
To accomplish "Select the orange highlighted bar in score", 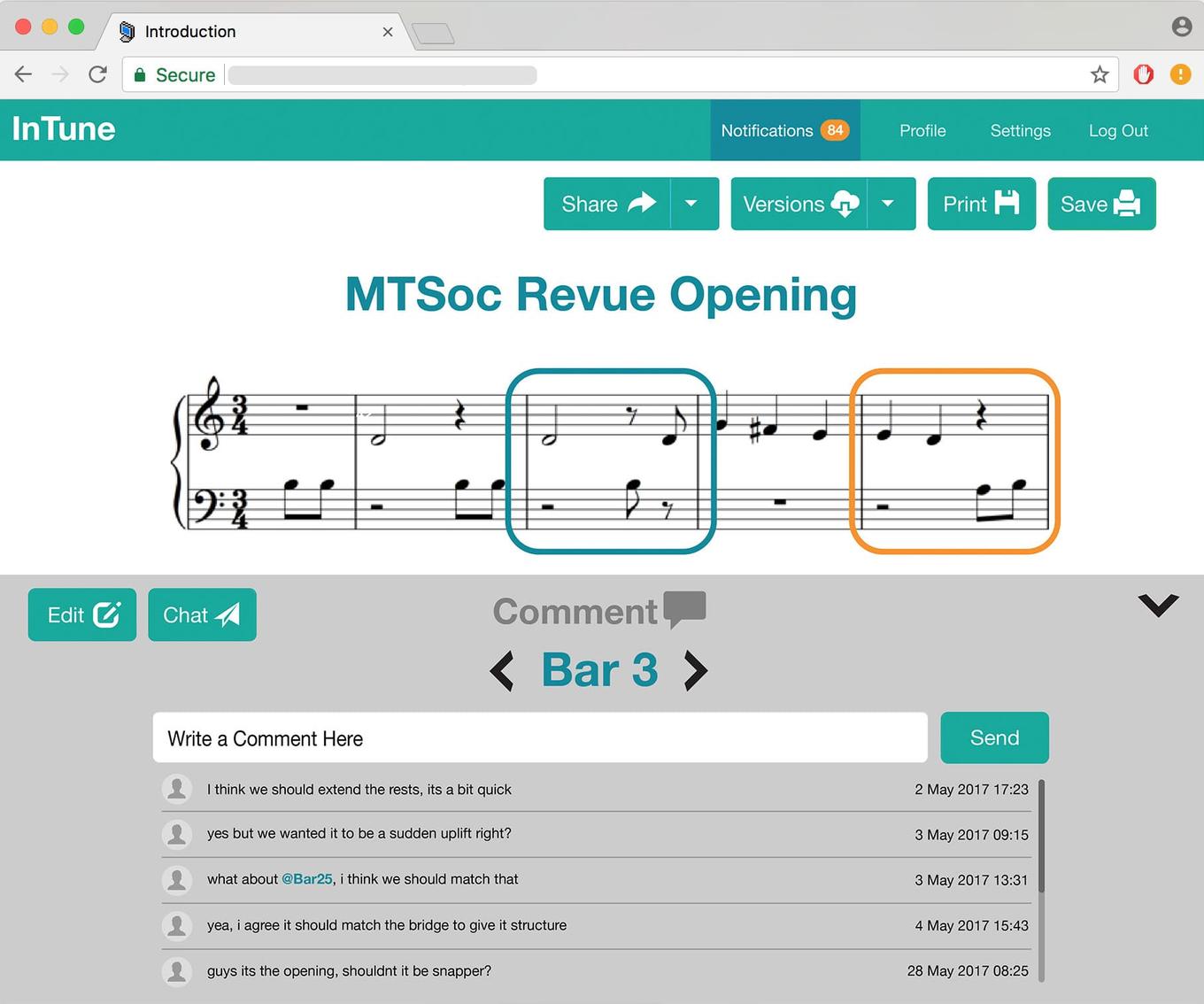I will coord(954,461).
